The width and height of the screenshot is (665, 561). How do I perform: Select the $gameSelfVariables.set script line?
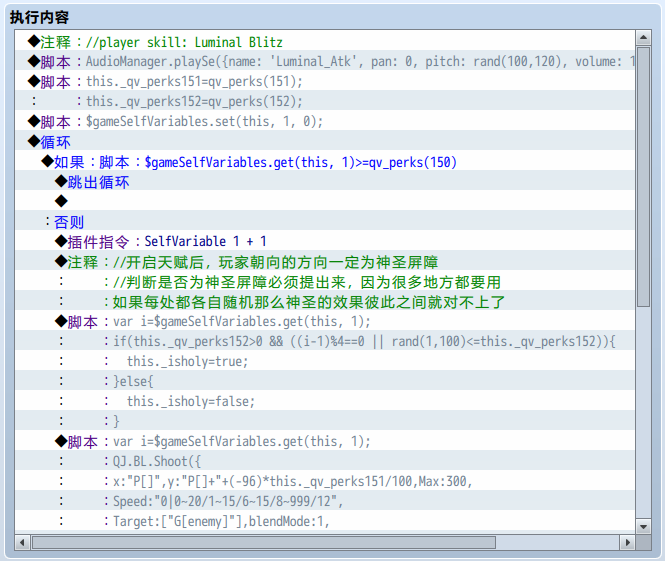325,122
